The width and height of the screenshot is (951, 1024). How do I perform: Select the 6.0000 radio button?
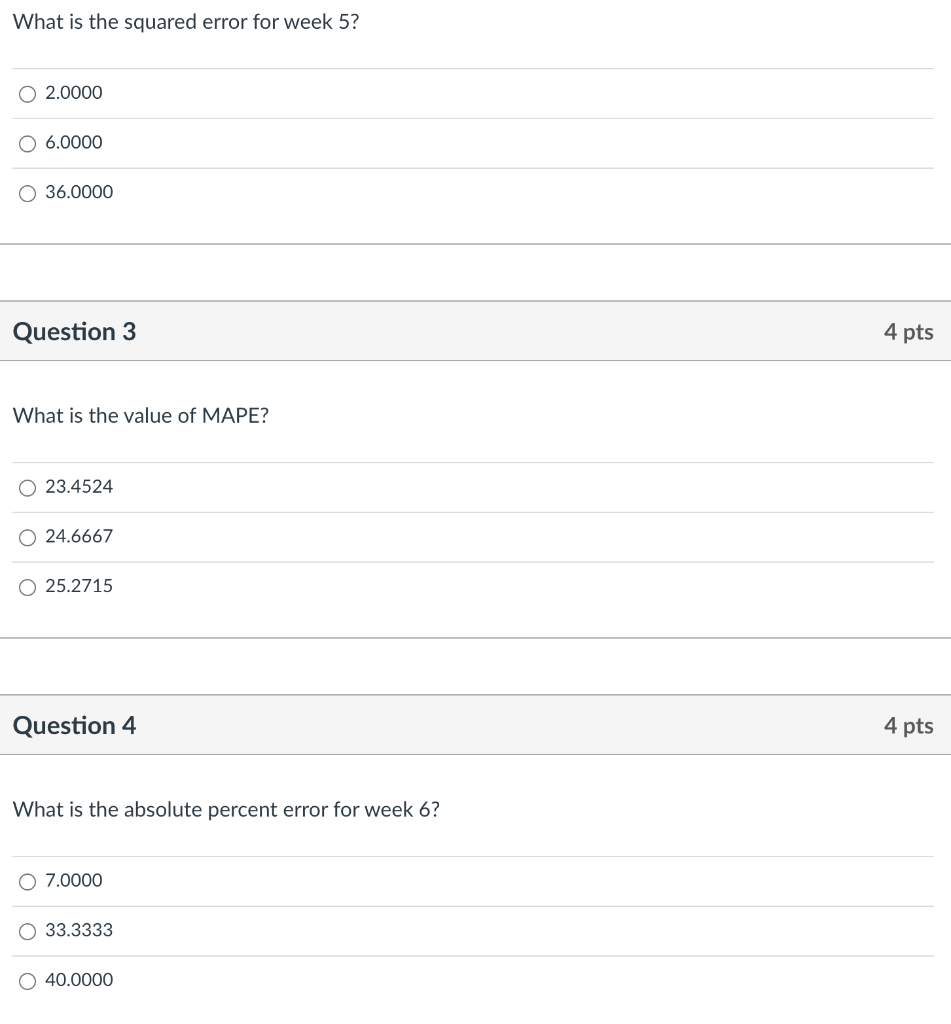(28, 143)
